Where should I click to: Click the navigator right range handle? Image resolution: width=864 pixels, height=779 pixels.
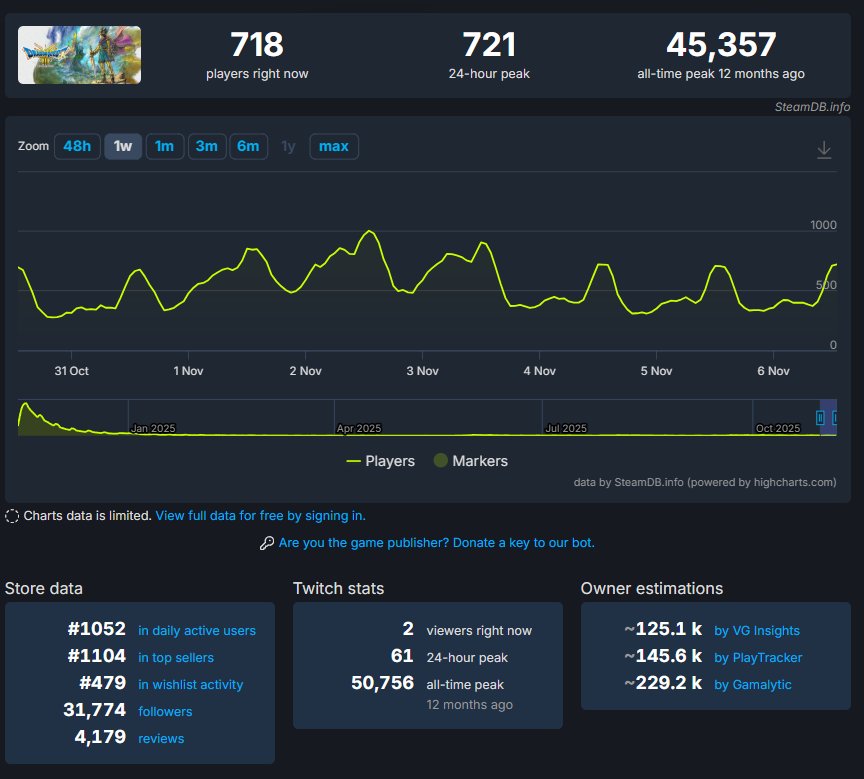click(x=835, y=418)
